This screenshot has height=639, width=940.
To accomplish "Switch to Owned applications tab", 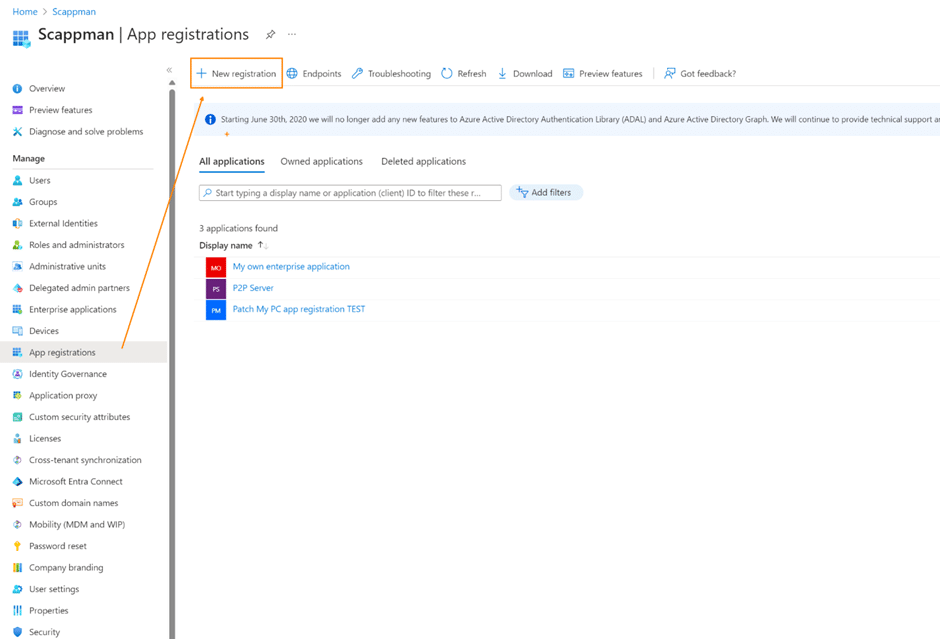I will pos(321,161).
